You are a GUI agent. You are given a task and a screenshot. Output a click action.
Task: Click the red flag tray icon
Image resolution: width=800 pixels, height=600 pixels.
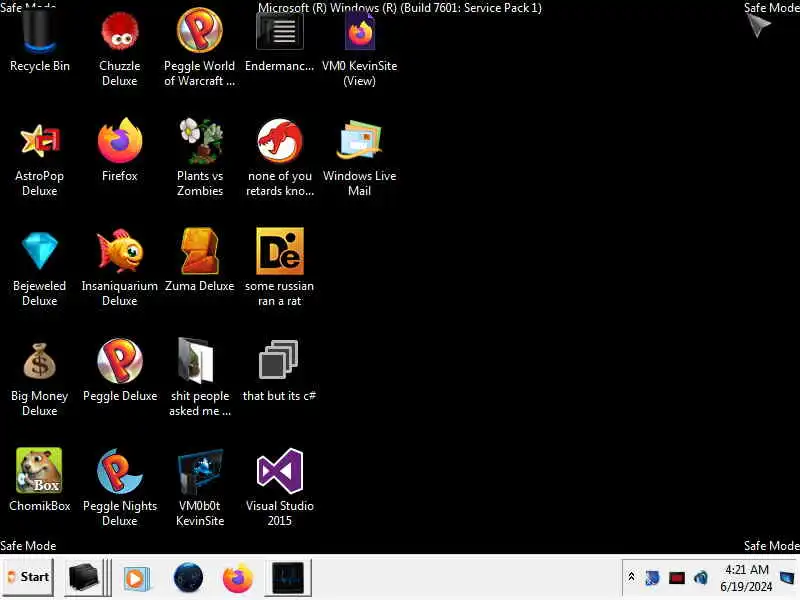click(677, 578)
